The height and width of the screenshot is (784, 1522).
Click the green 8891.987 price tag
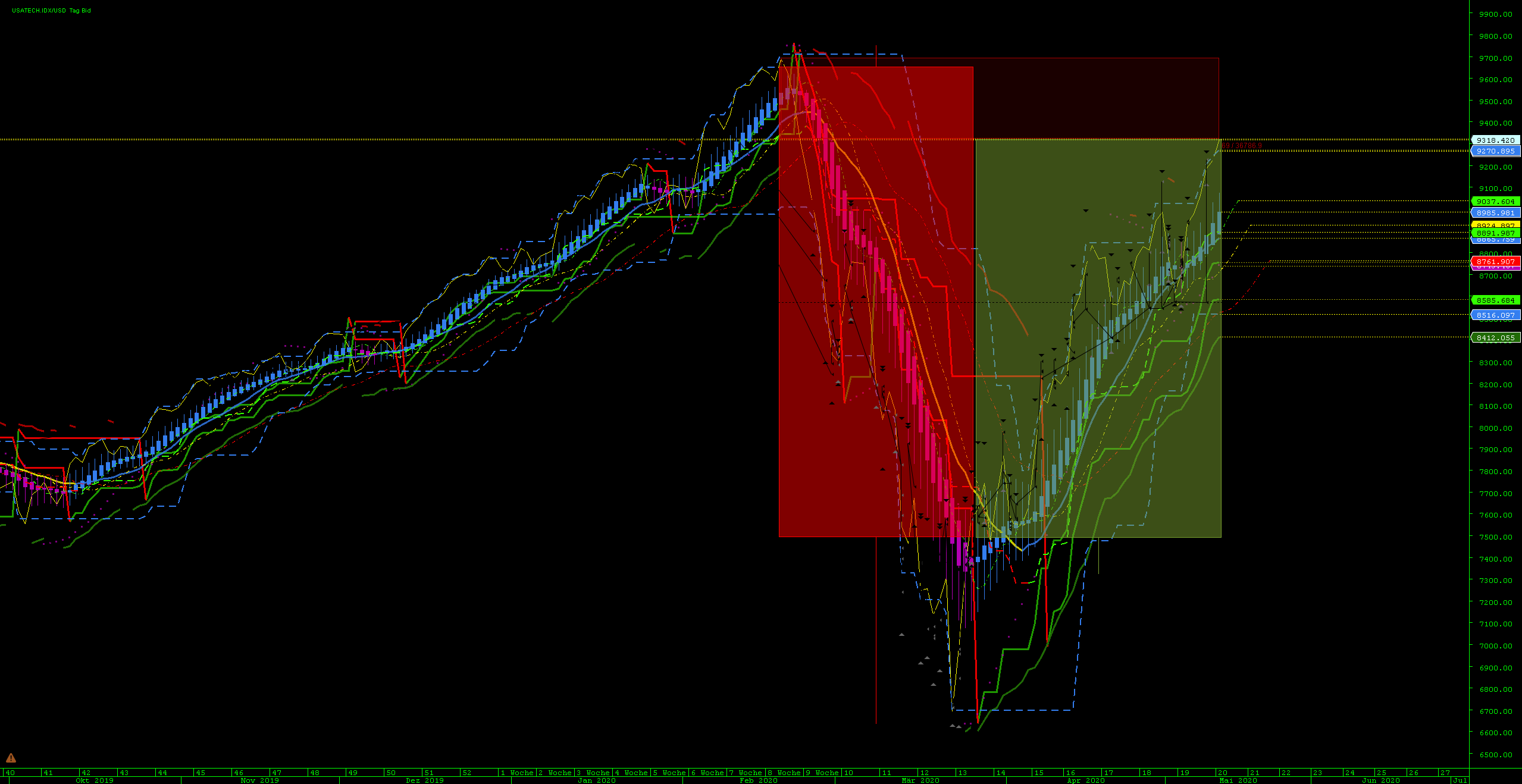pos(1495,233)
